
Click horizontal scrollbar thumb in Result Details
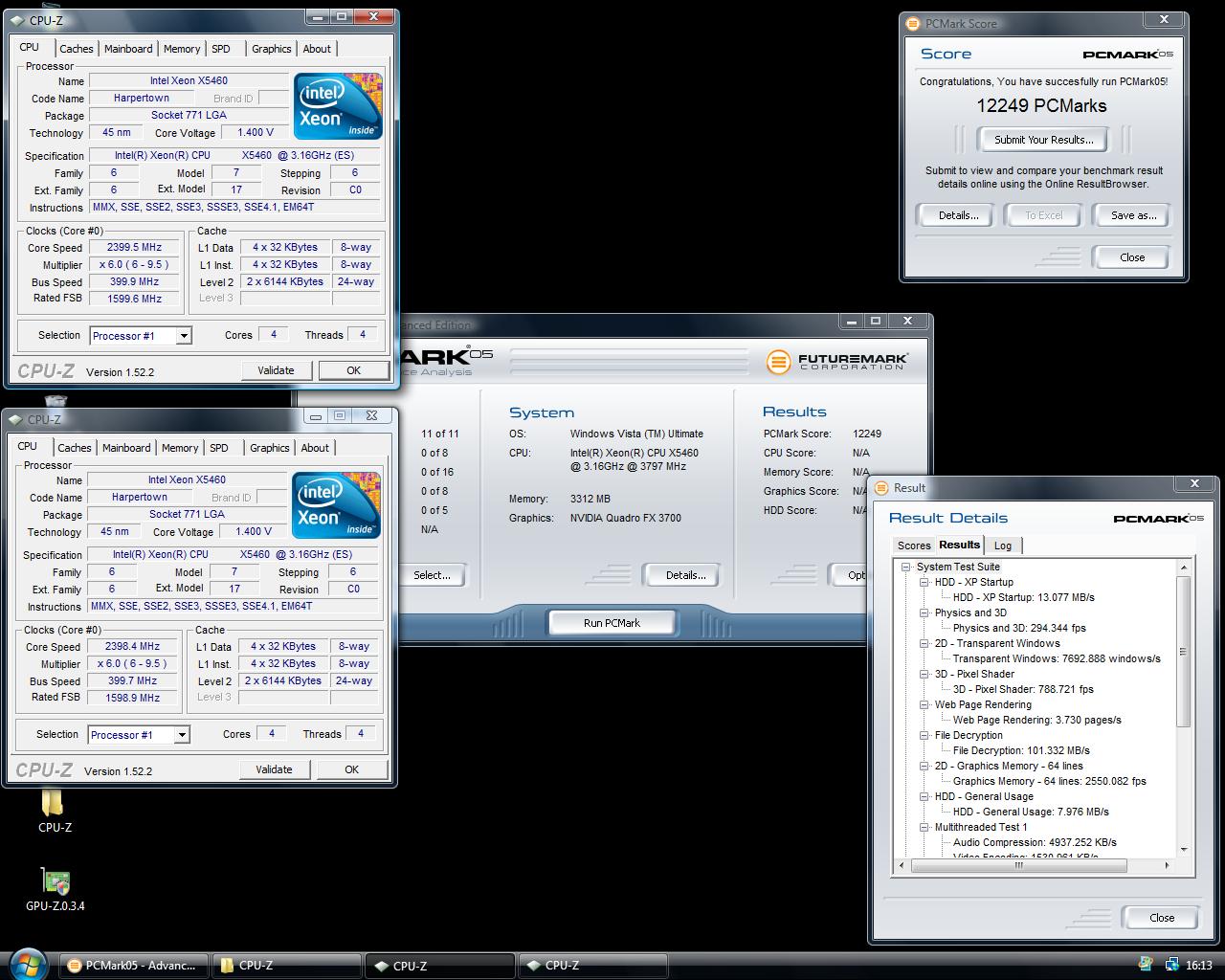pyautogui.click(x=1018, y=865)
